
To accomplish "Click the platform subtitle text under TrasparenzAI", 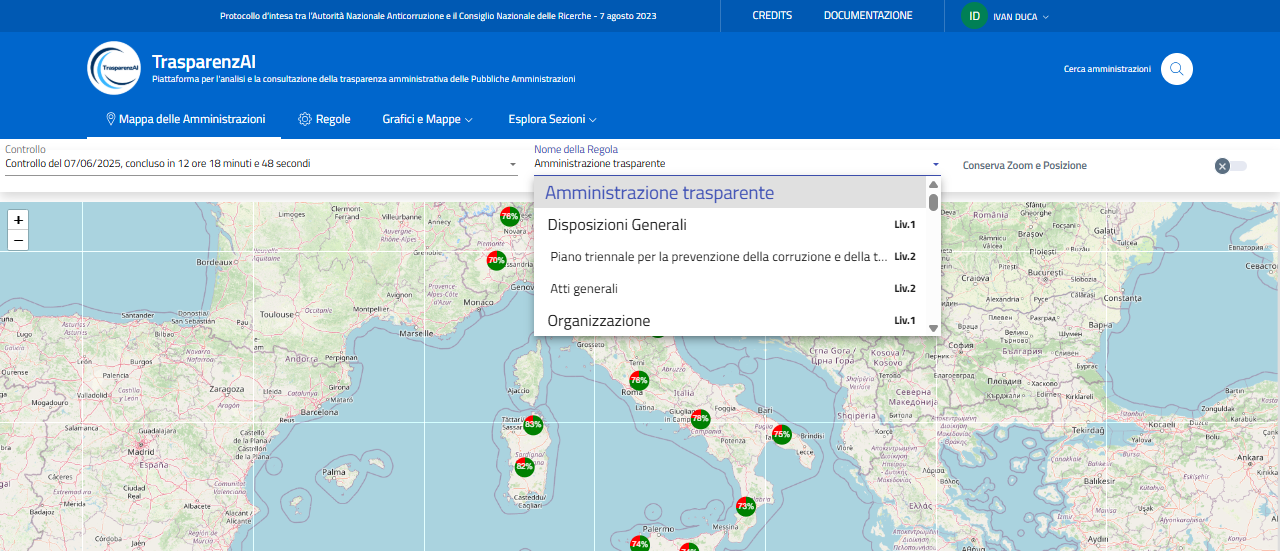I will pyautogui.click(x=364, y=79).
